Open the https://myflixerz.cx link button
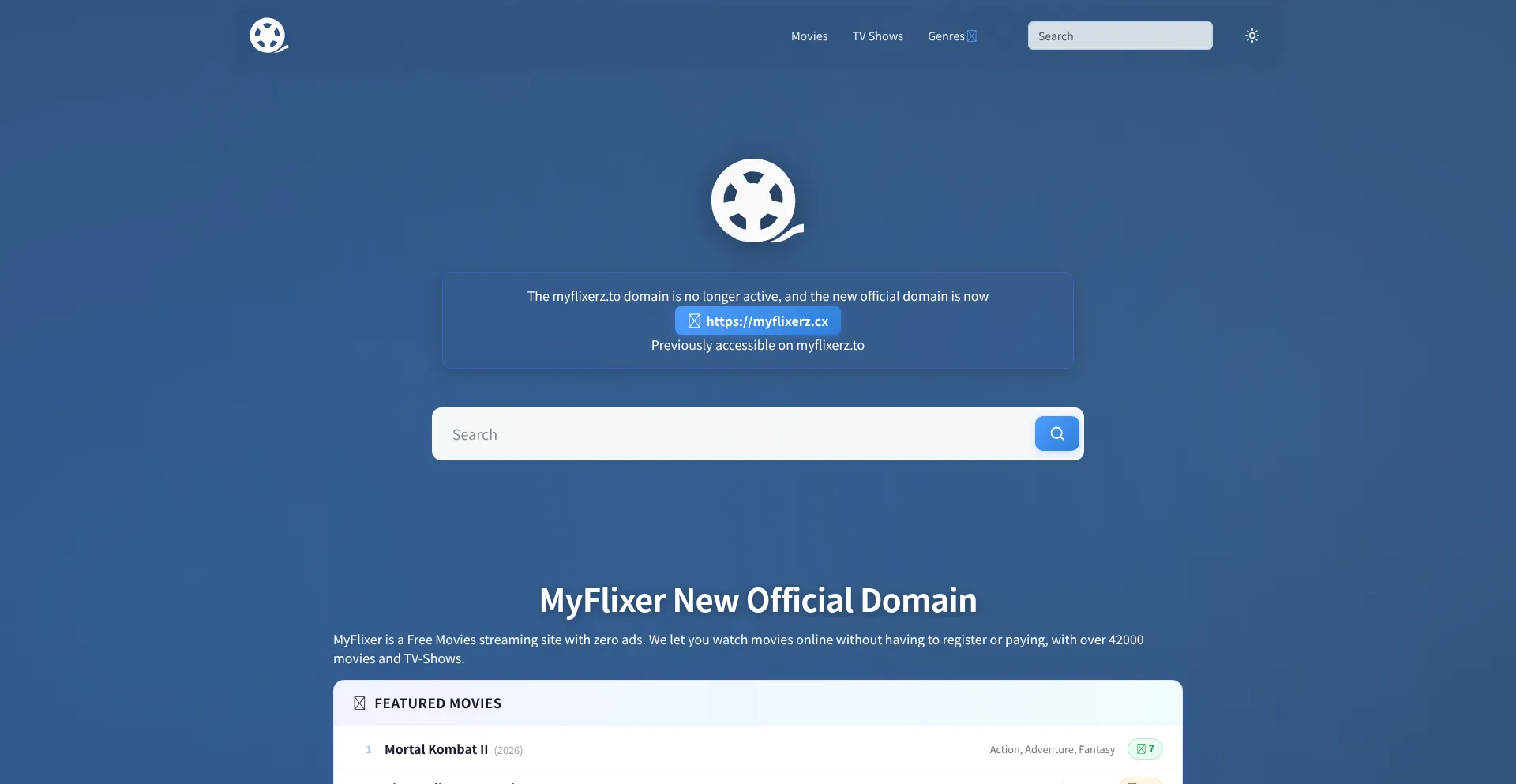The height and width of the screenshot is (784, 1516). click(758, 321)
